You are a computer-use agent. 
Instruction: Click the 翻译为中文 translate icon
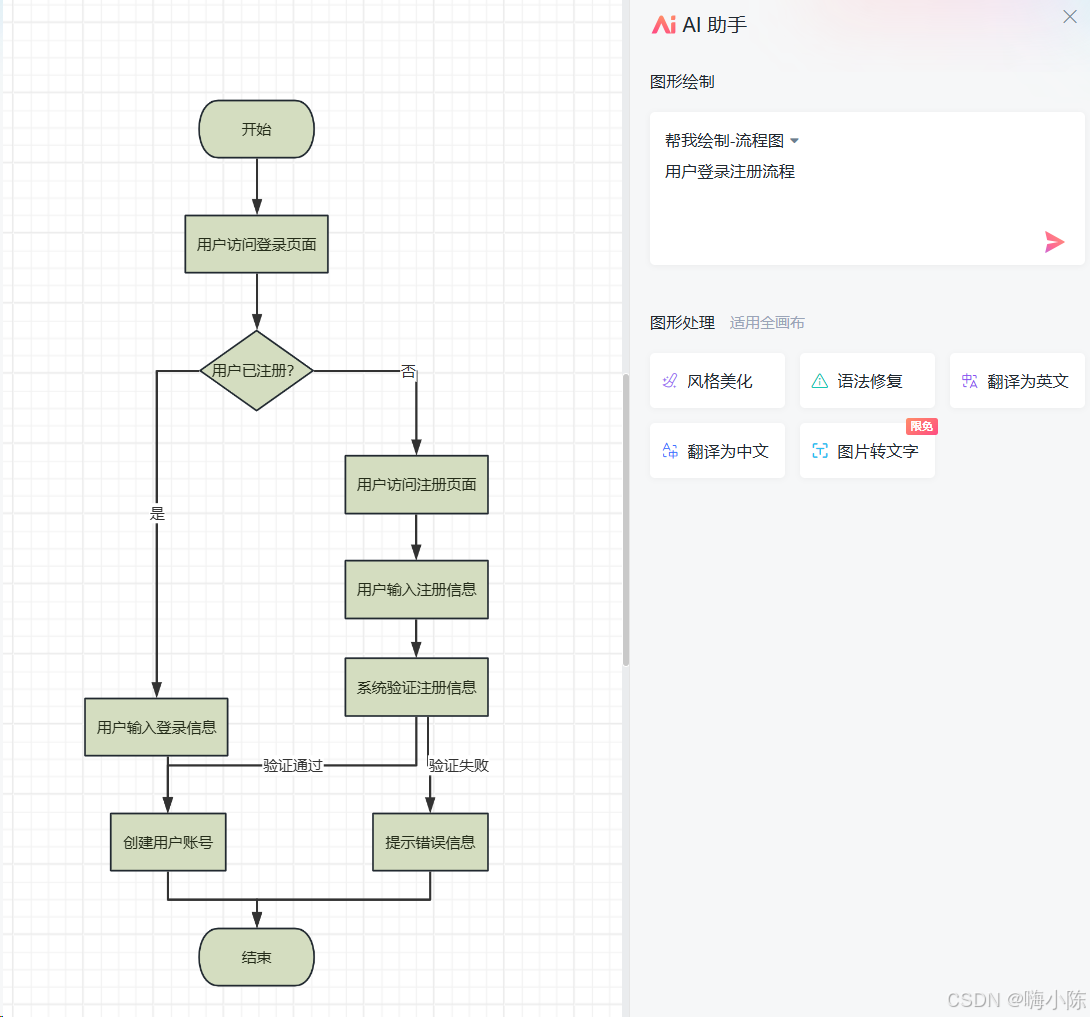click(x=669, y=450)
